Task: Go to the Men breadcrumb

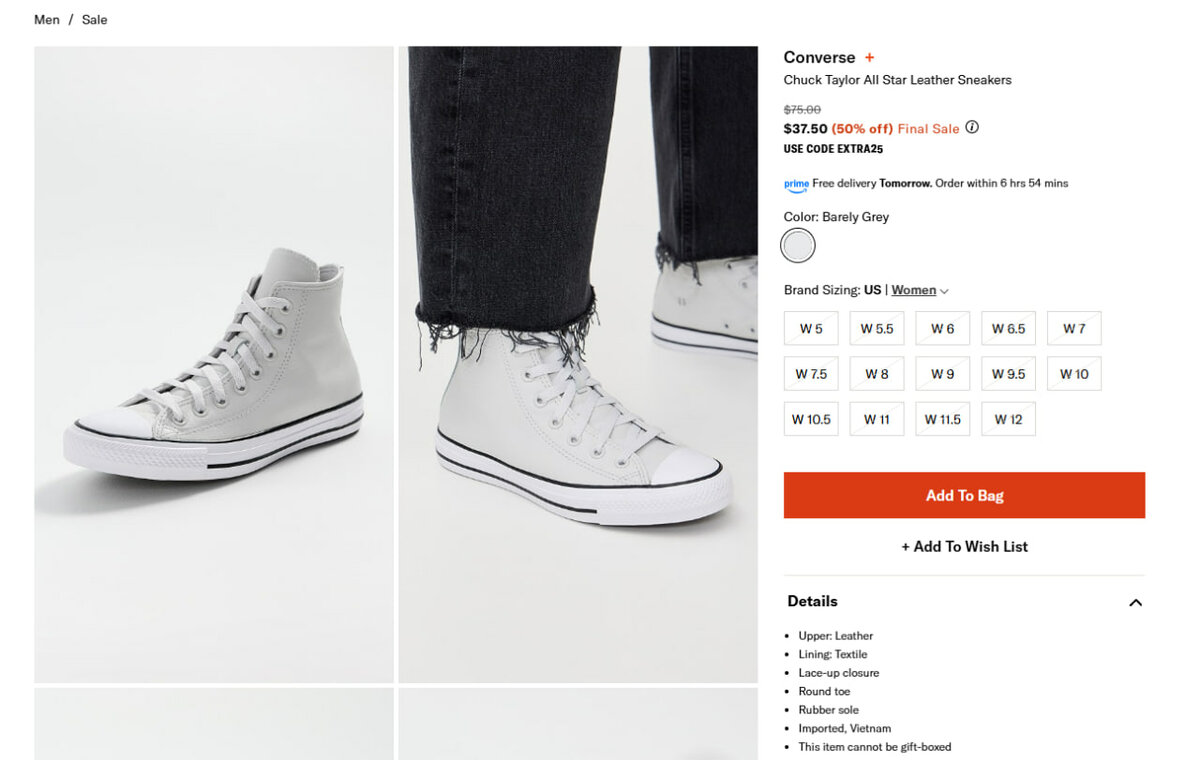Action: [47, 20]
